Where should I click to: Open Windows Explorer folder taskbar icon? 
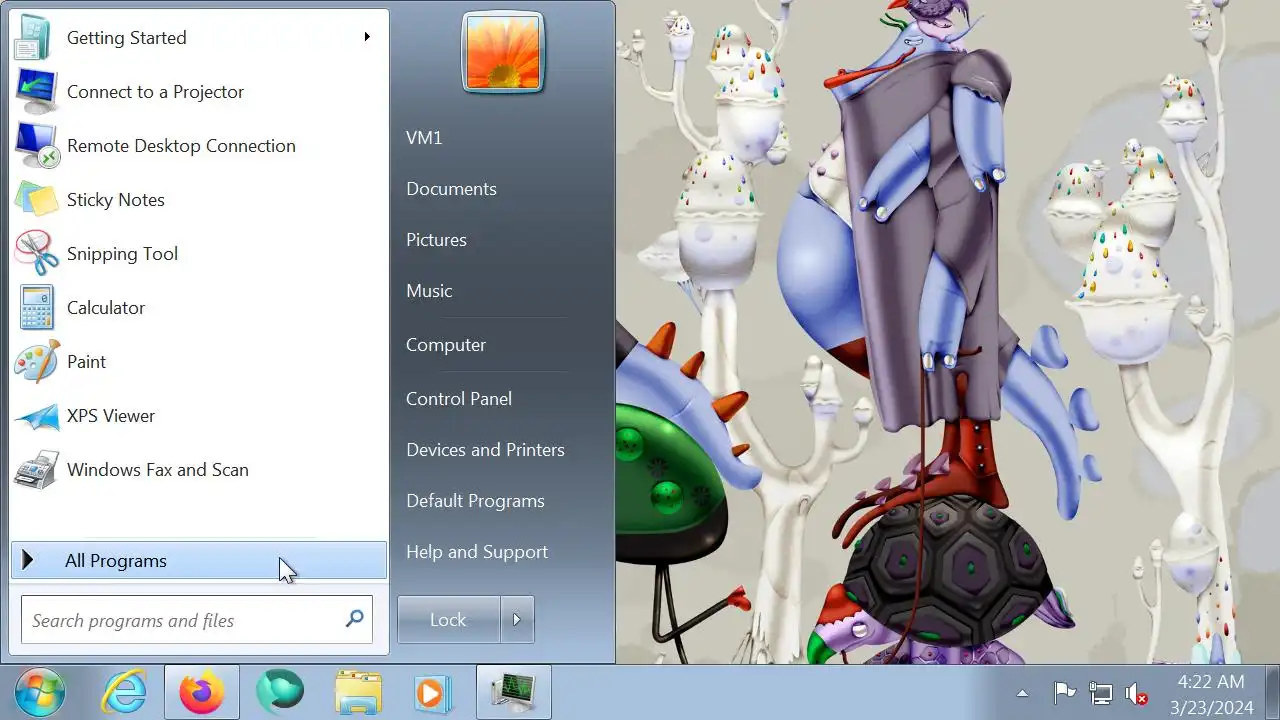(358, 692)
